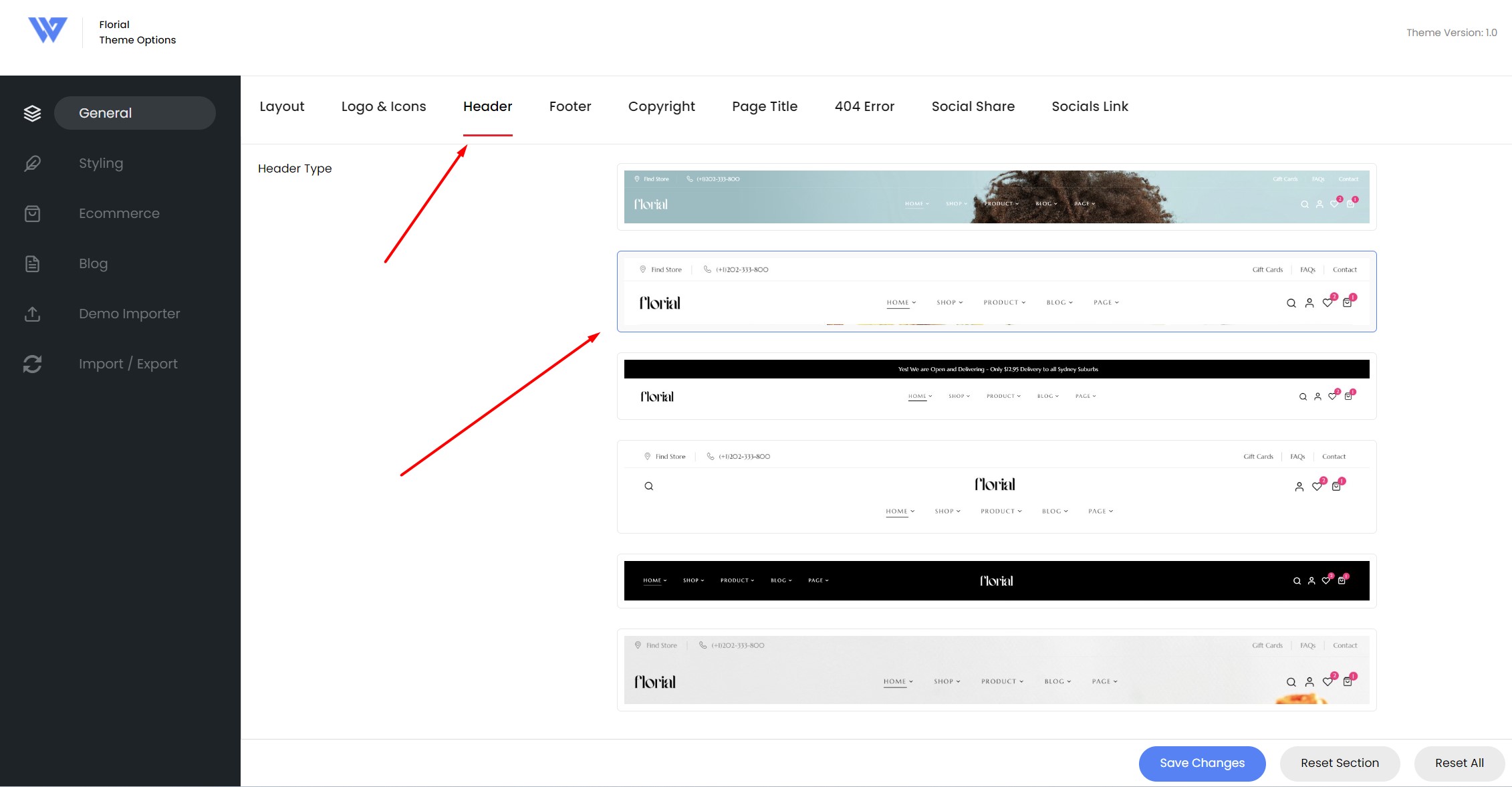The height and width of the screenshot is (787, 1512).
Task: Click the Save Changes button
Action: 1202,763
